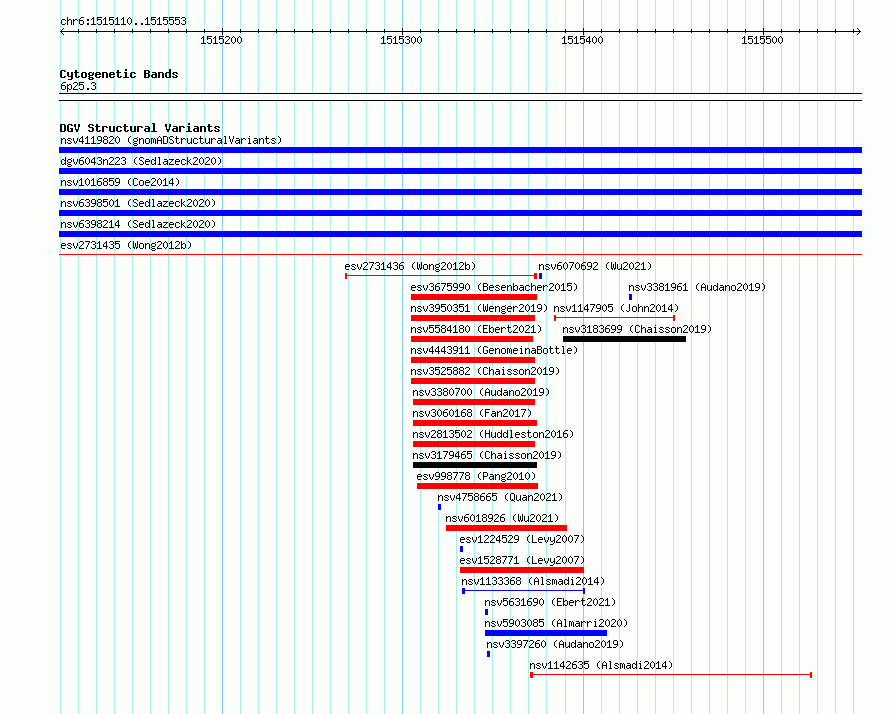Select the small blue marker under nsv6070692
Viewport: 890px width, 714px height.
click(x=540, y=276)
